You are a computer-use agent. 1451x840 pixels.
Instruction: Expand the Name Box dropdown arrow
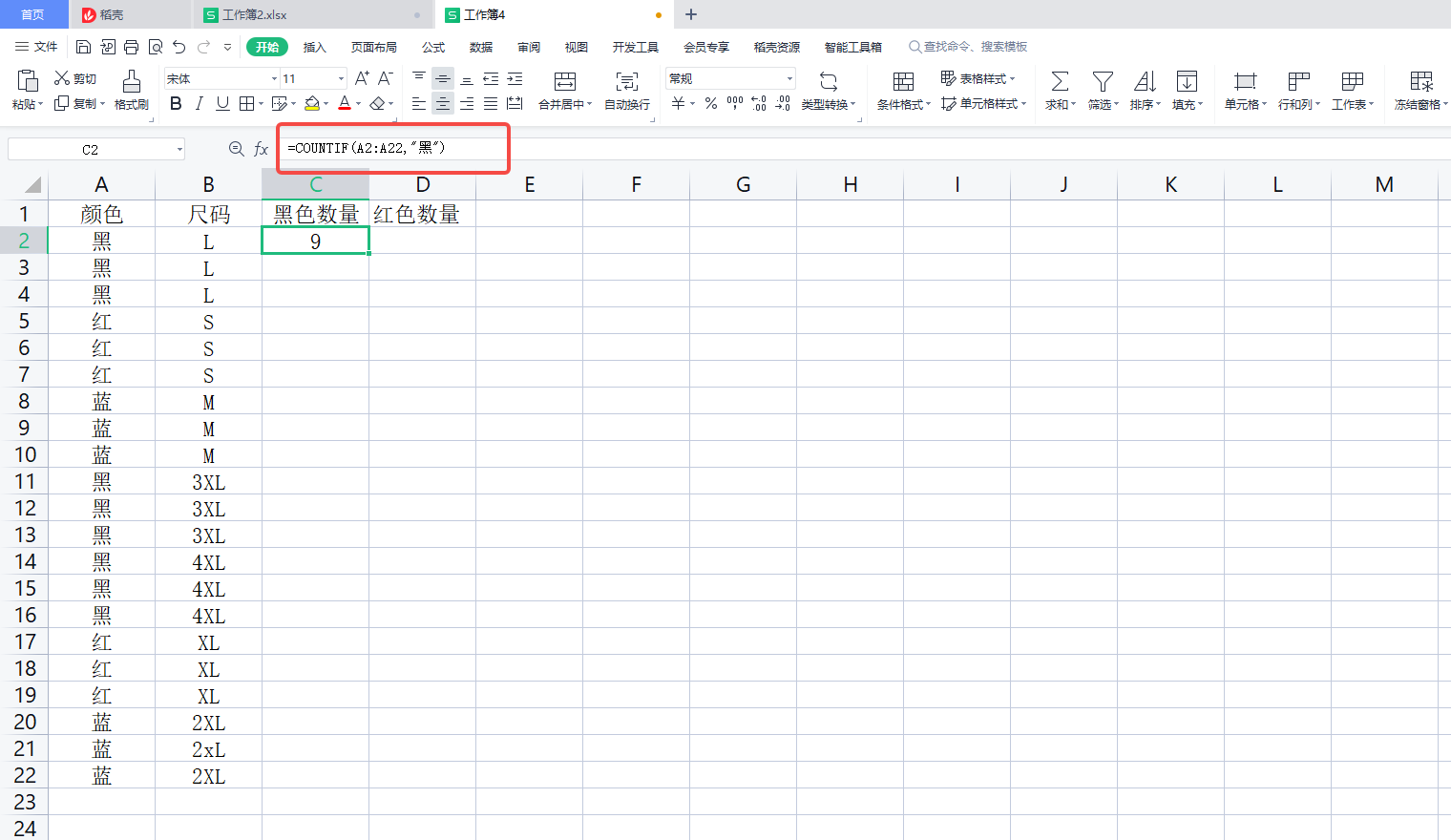pos(179,149)
